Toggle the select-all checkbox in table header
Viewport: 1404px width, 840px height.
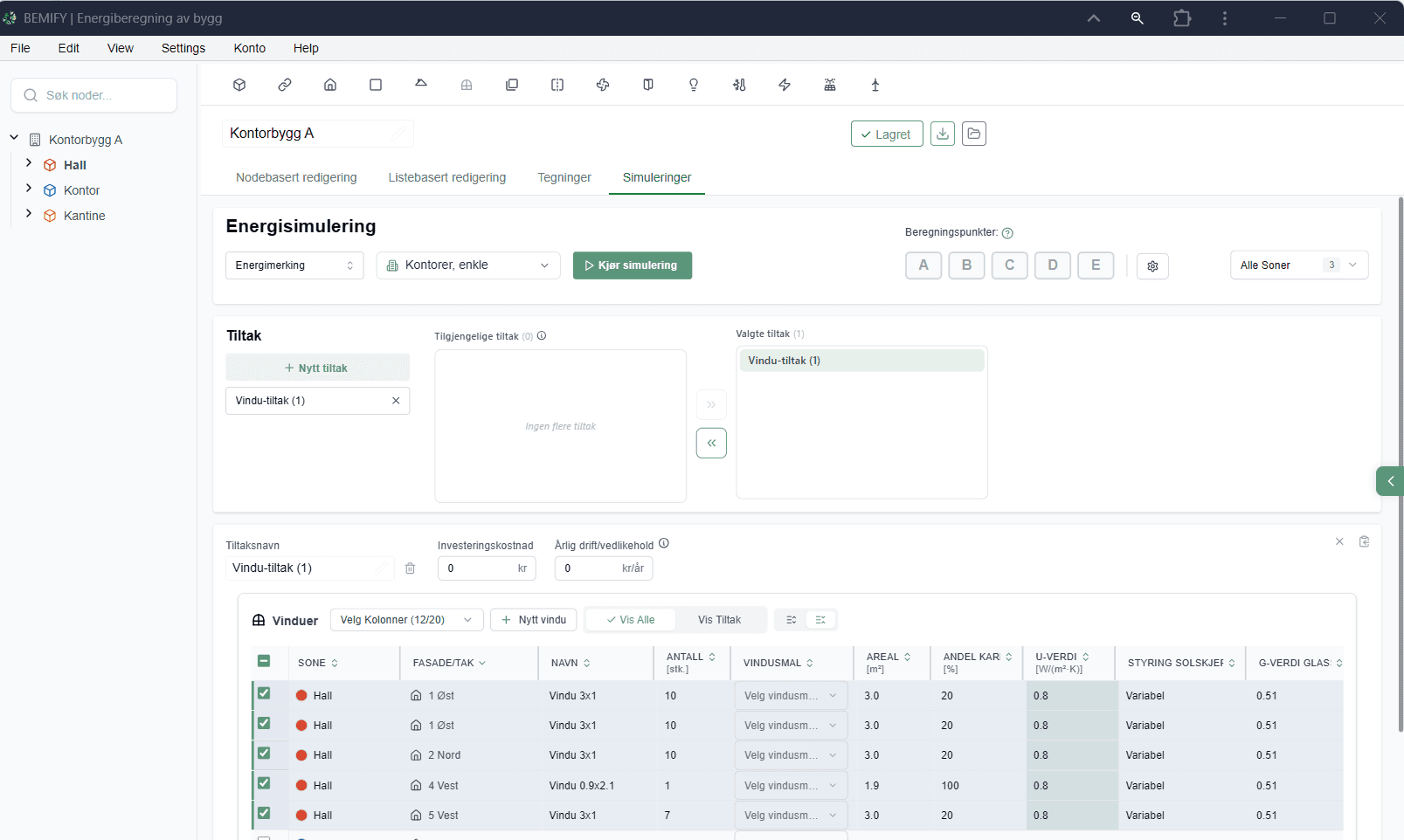pyautogui.click(x=264, y=661)
